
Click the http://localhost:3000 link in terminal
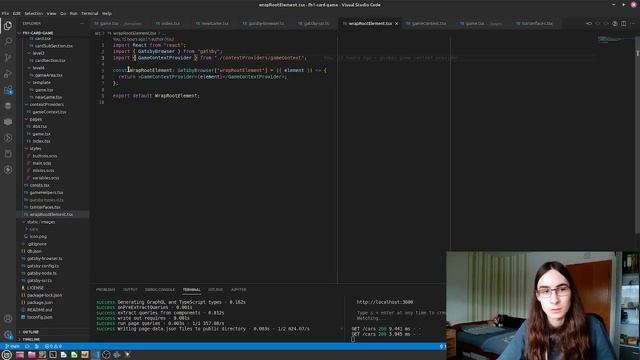pos(384,302)
